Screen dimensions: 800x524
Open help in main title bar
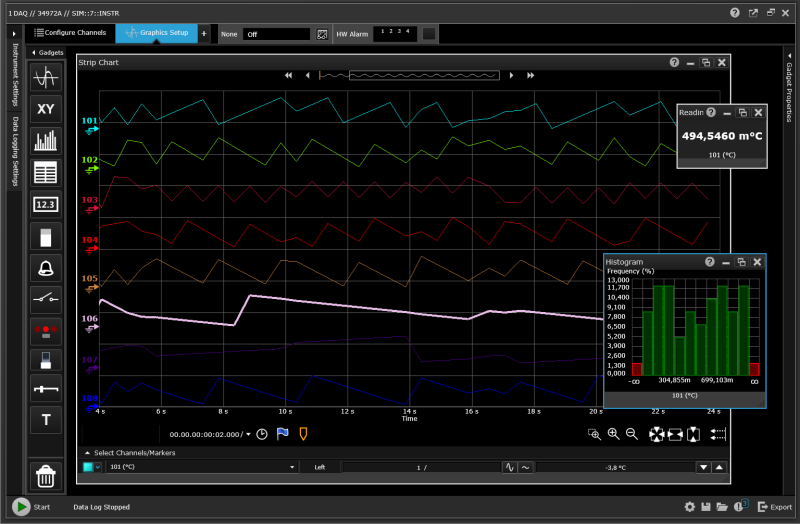(735, 13)
